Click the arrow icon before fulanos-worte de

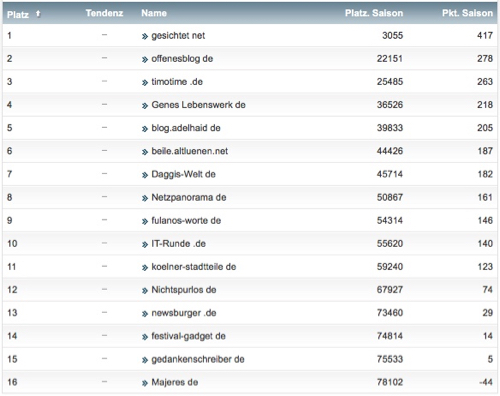point(145,221)
